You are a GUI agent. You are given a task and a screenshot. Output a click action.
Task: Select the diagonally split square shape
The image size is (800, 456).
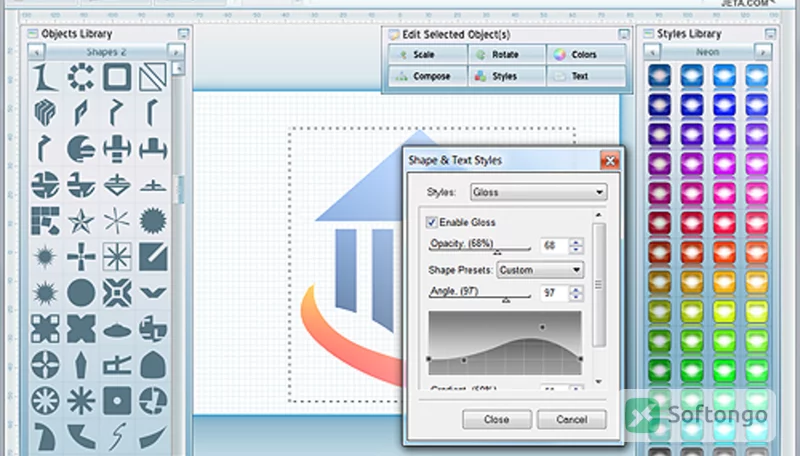coord(153,77)
